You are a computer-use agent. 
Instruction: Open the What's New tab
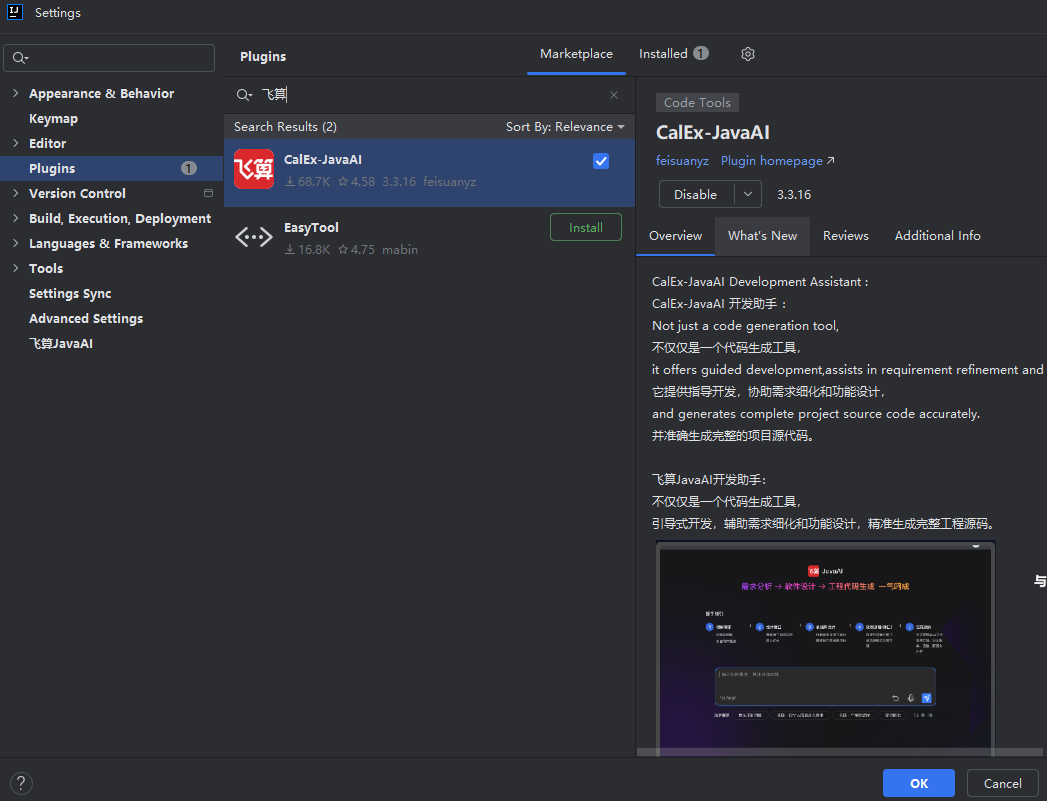click(x=763, y=236)
